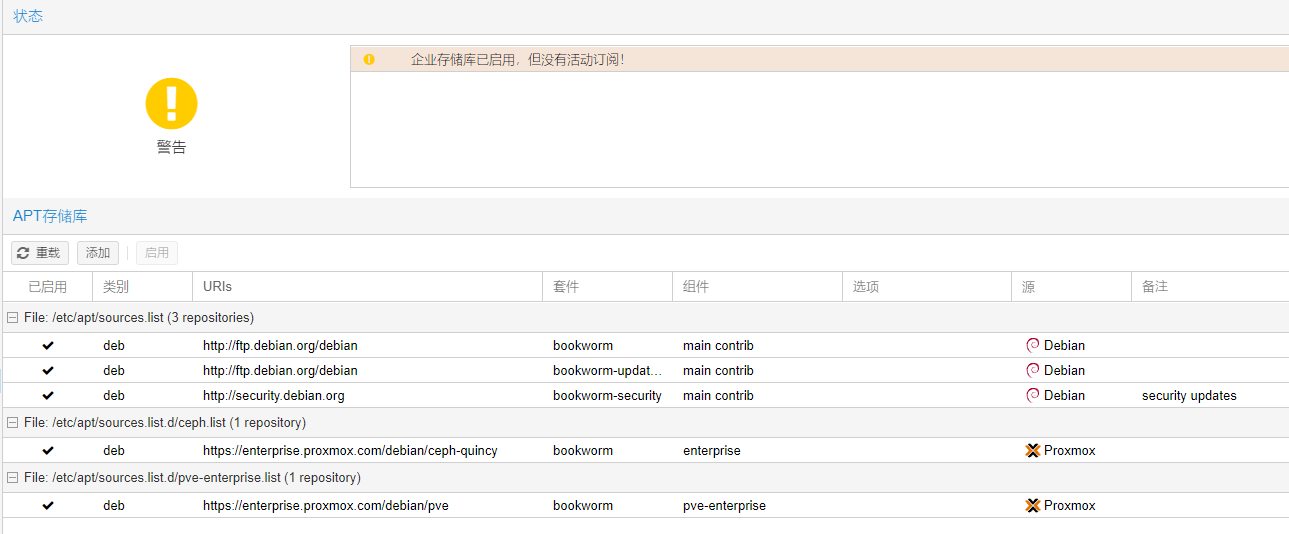Sort by the URIs column header
This screenshot has height=534, width=1289.
[366, 287]
